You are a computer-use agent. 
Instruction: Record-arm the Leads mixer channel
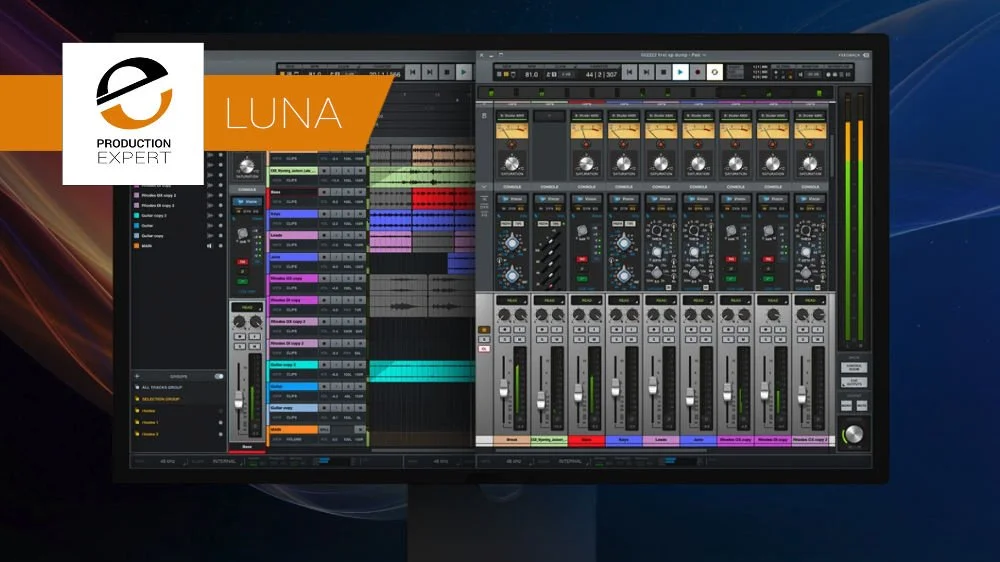(x=654, y=330)
